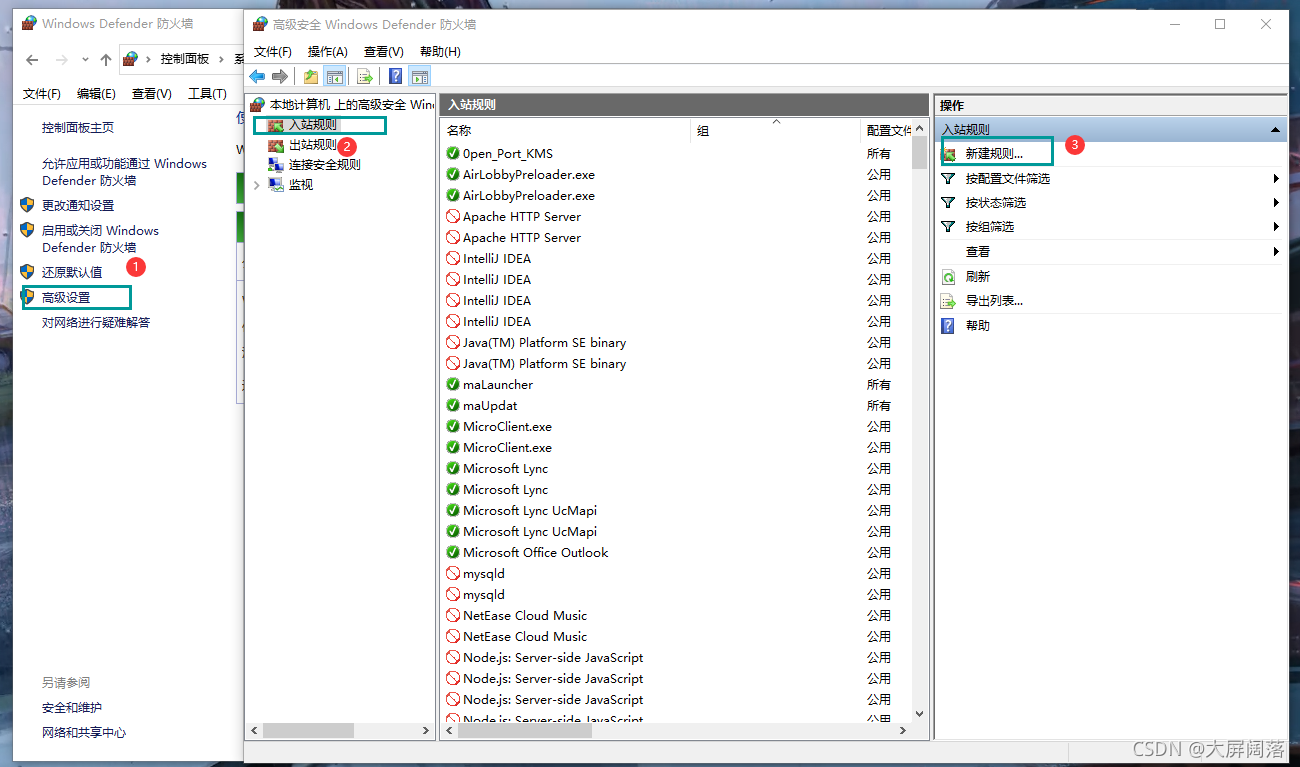Click the green check icon of maLauncher rule
Viewport: 1300px width, 767px height.
point(453,384)
